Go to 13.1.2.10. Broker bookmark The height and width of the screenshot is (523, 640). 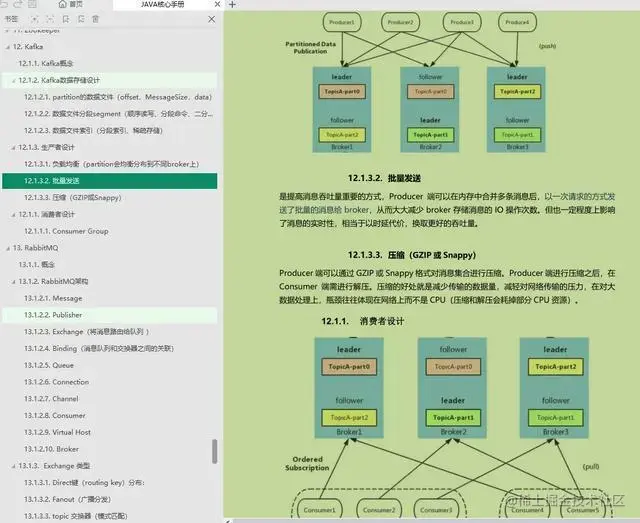point(51,449)
